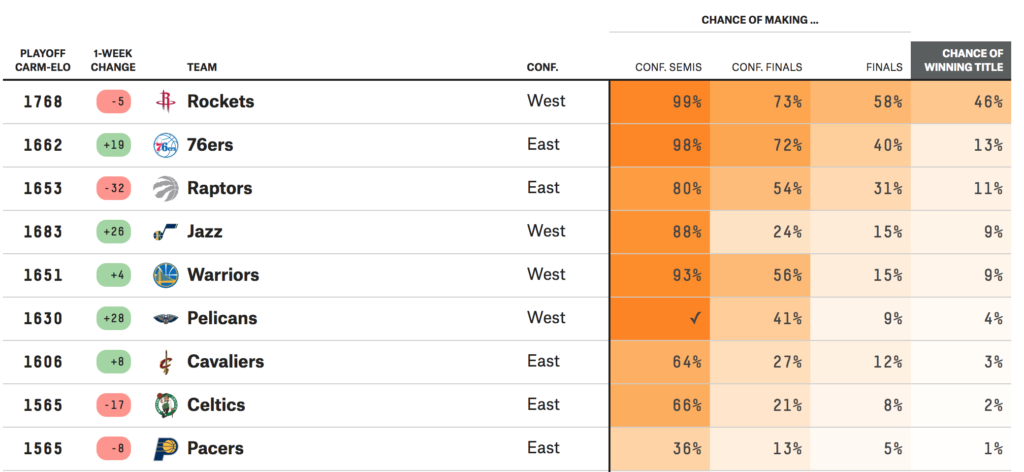Click the Pacers team logo
The height and width of the screenshot is (472, 1024).
[165, 449]
